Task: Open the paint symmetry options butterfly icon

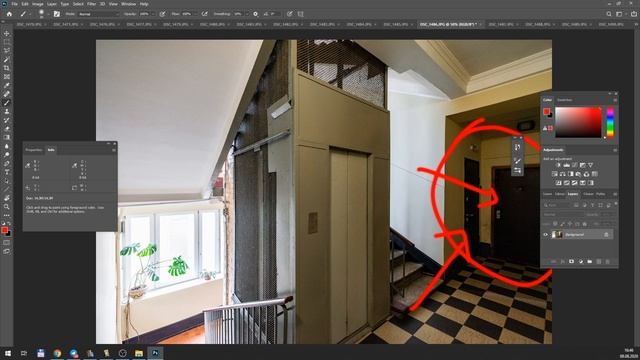Action: [x=300, y=14]
